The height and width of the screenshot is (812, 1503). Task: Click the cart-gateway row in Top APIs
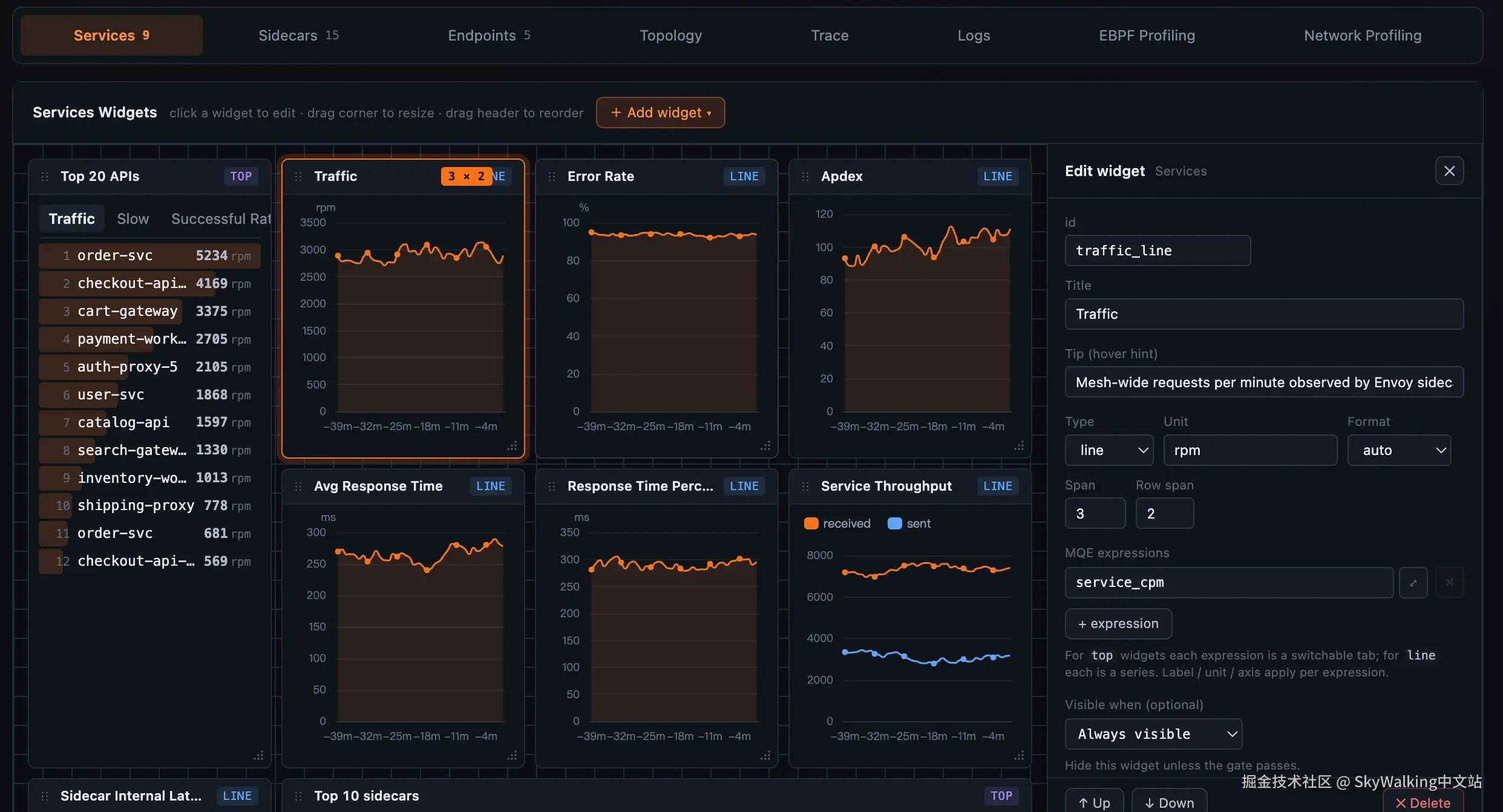pyautogui.click(x=149, y=311)
